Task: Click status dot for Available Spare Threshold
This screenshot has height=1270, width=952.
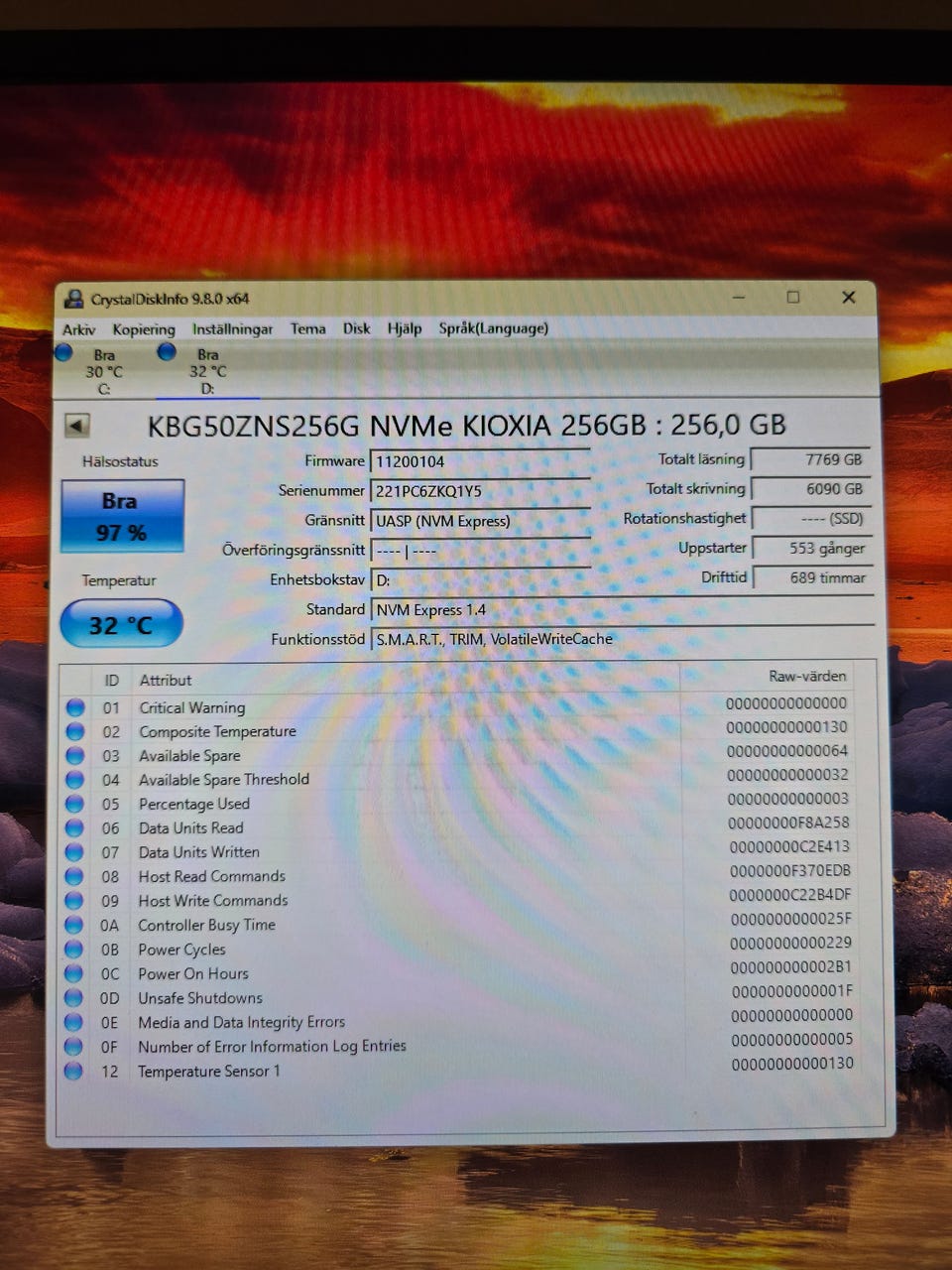Action: [75, 780]
